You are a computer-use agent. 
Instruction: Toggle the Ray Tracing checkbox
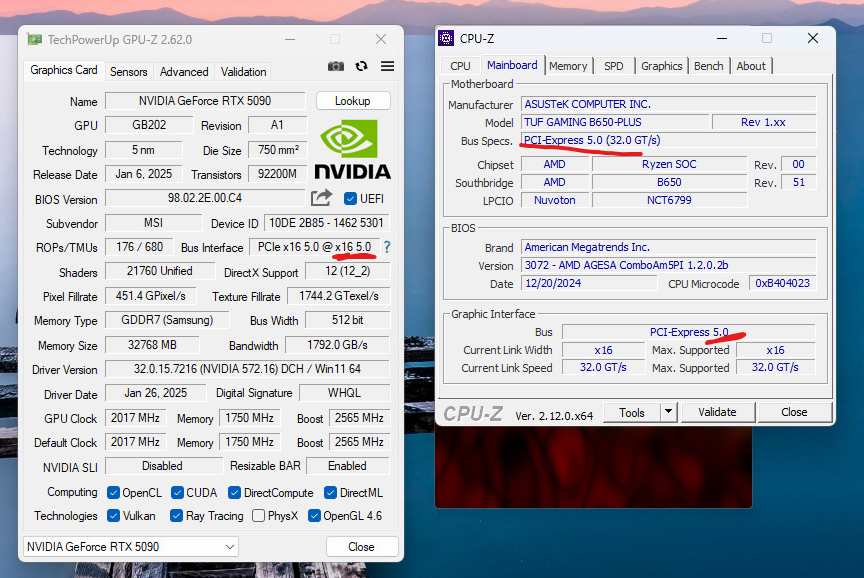[176, 516]
